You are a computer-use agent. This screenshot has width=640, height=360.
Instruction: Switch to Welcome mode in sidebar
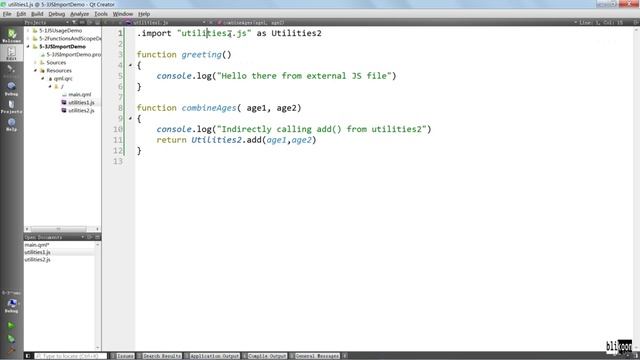(x=11, y=36)
